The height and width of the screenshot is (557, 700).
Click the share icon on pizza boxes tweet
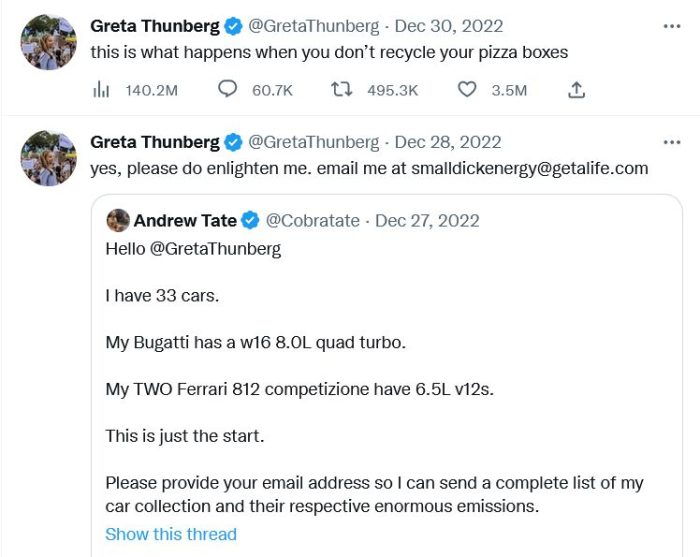click(576, 90)
